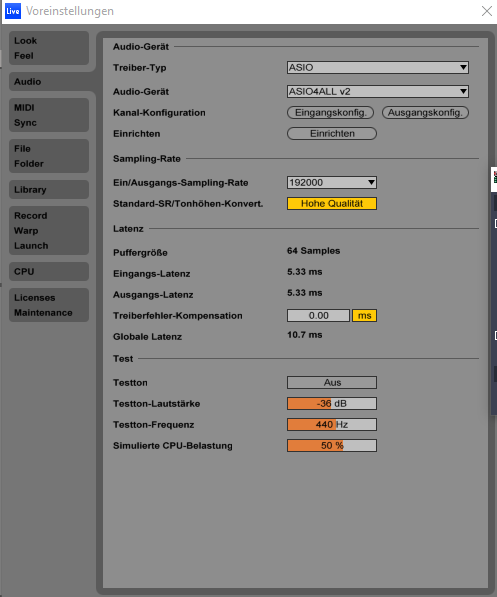
Task: Select the File Folder tab
Action: point(49,156)
